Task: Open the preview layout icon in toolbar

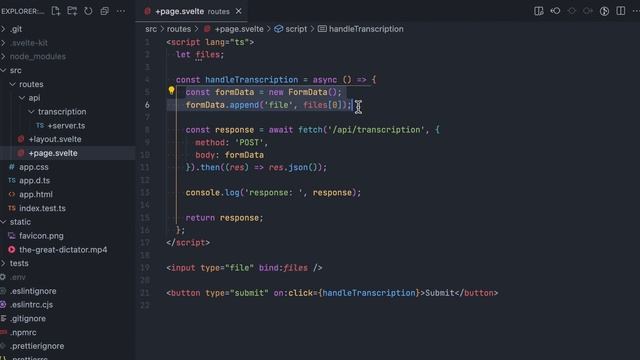Action: (539, 11)
